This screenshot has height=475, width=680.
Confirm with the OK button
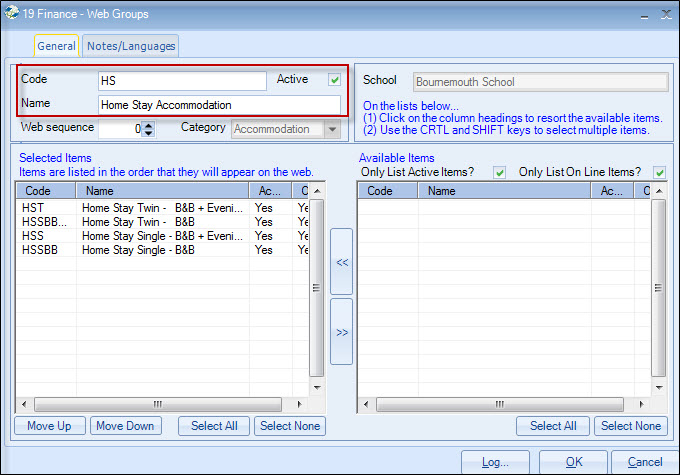click(x=573, y=462)
